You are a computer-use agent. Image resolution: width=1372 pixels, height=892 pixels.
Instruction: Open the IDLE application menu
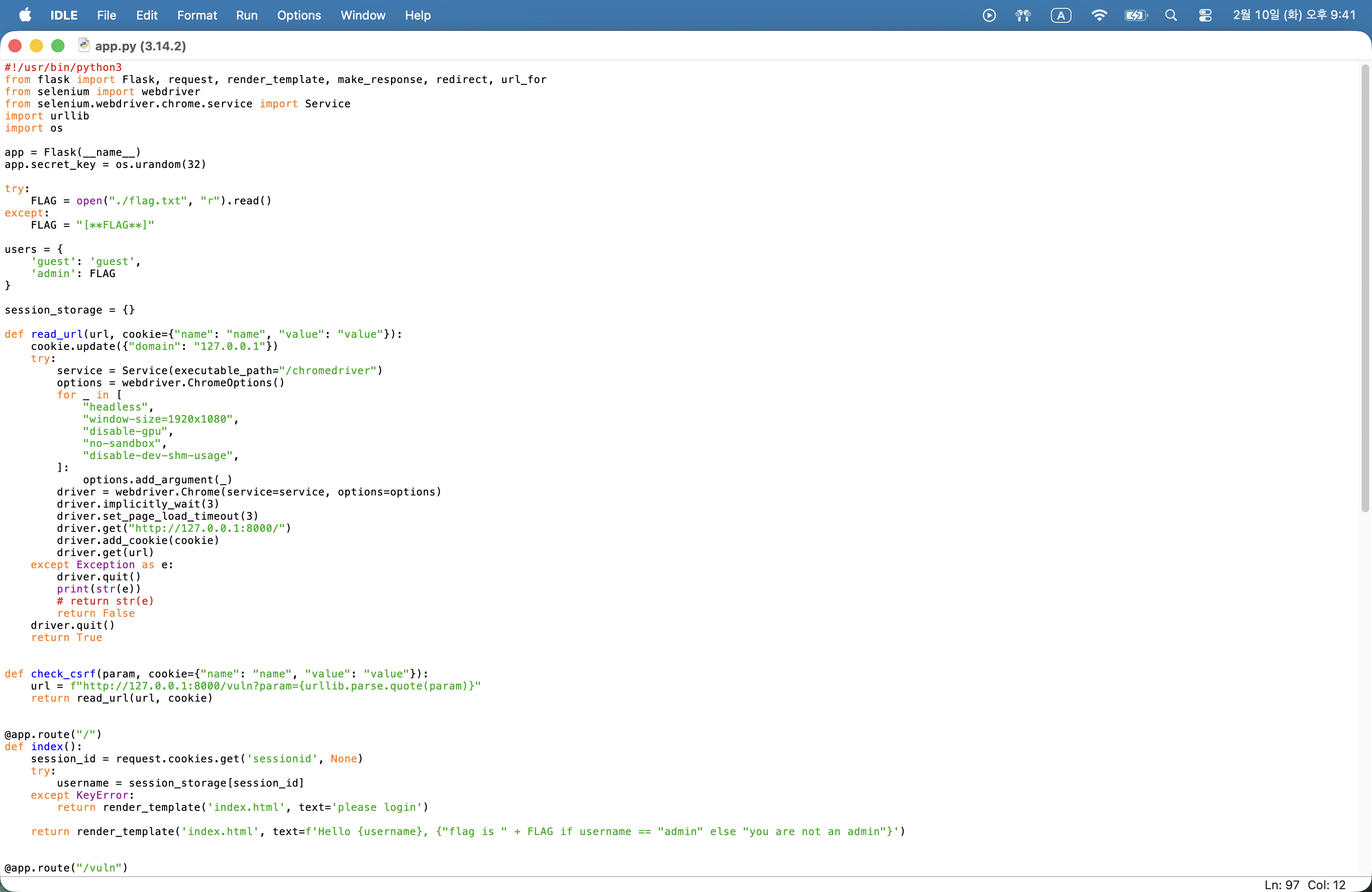coord(63,15)
